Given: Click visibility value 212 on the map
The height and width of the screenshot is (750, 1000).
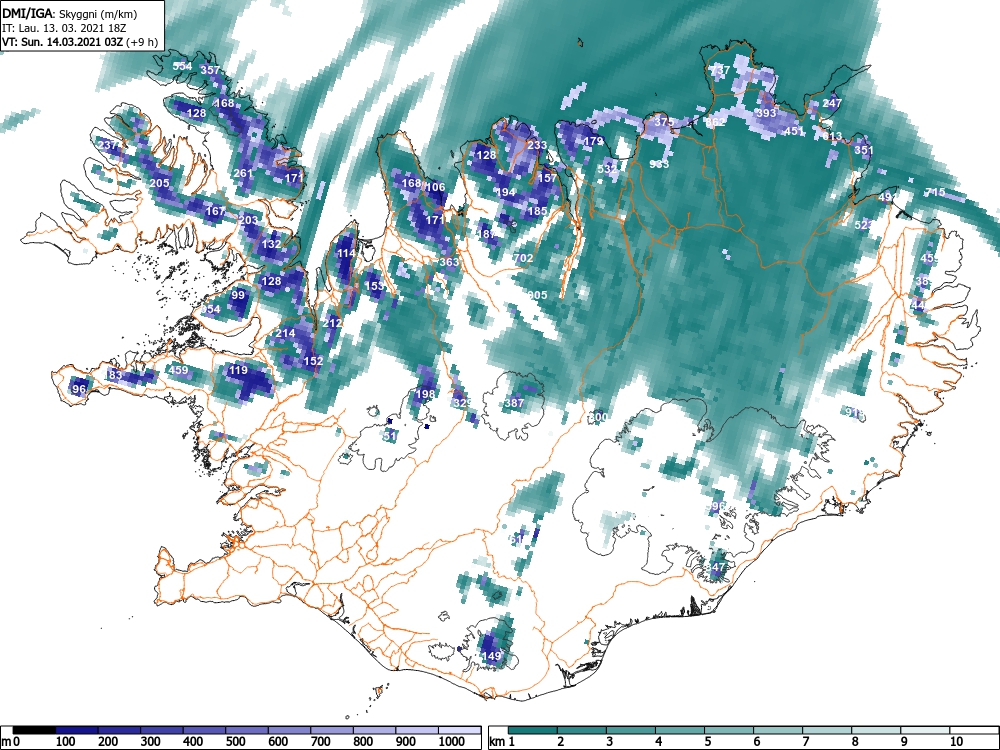Looking at the screenshot, I should (332, 323).
